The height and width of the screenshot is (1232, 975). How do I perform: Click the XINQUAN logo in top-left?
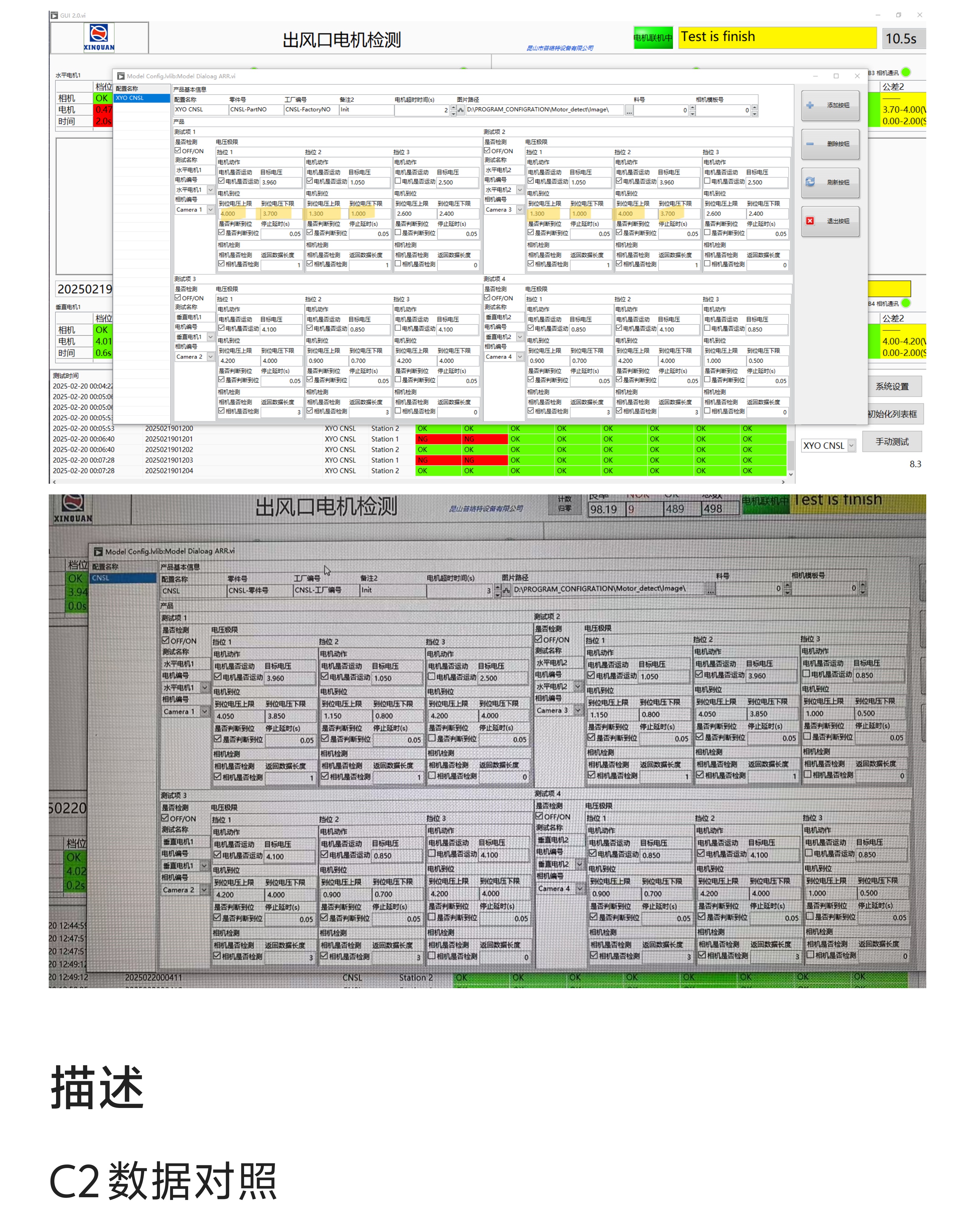[x=99, y=38]
